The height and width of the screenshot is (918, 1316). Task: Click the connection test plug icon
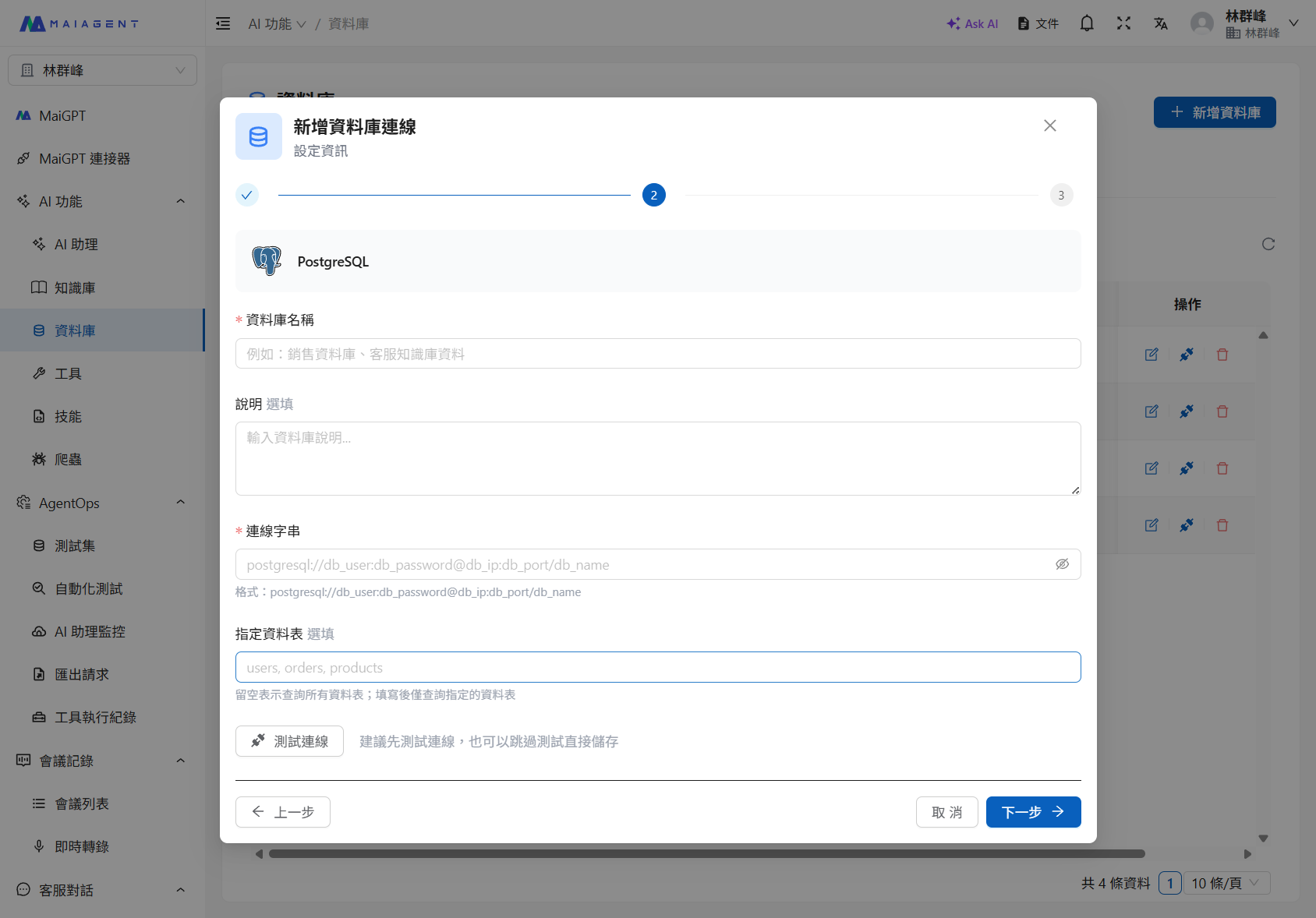click(x=1187, y=355)
